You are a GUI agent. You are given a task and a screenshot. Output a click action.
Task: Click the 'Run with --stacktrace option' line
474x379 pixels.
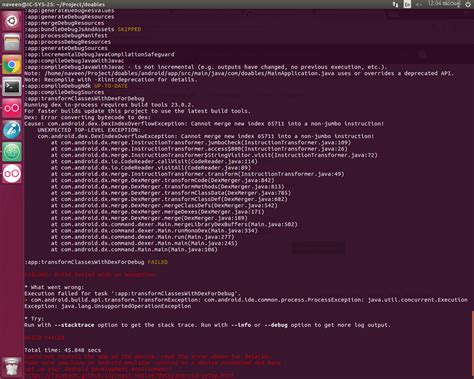[207, 325]
